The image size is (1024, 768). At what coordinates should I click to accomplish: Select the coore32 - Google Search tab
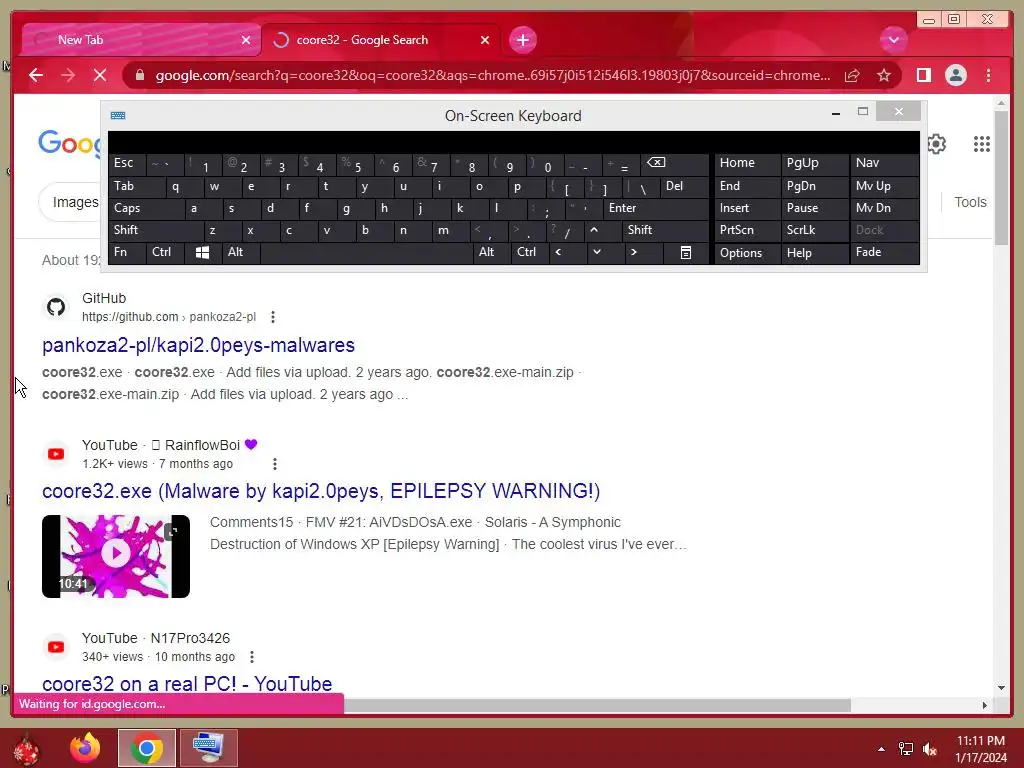point(381,40)
